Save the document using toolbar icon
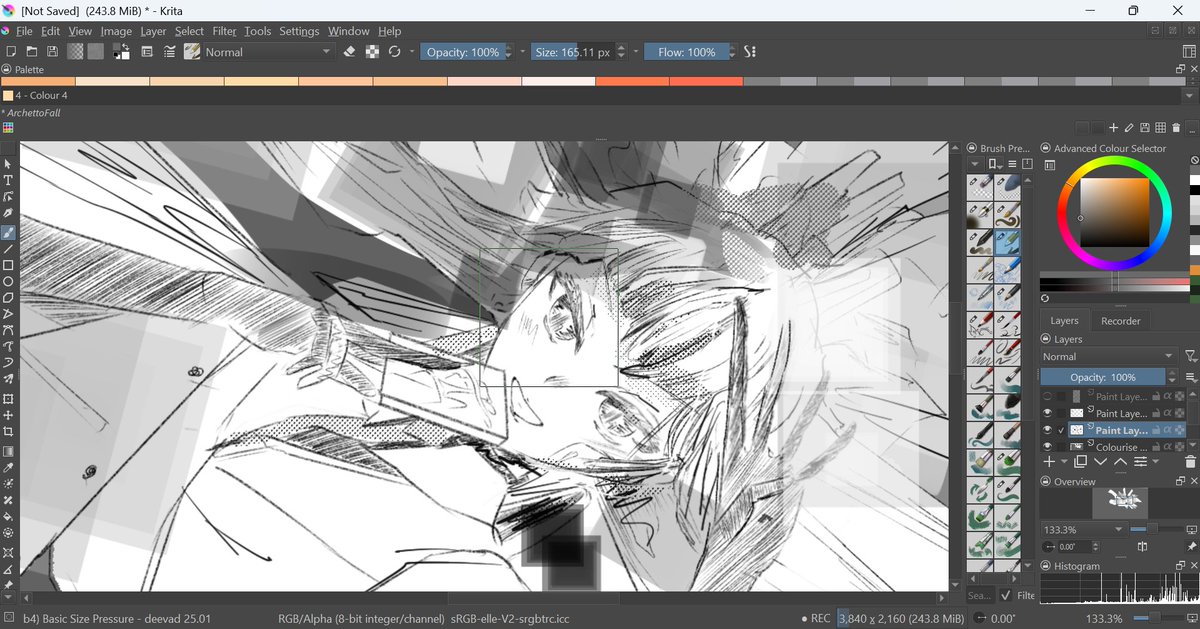 click(52, 52)
